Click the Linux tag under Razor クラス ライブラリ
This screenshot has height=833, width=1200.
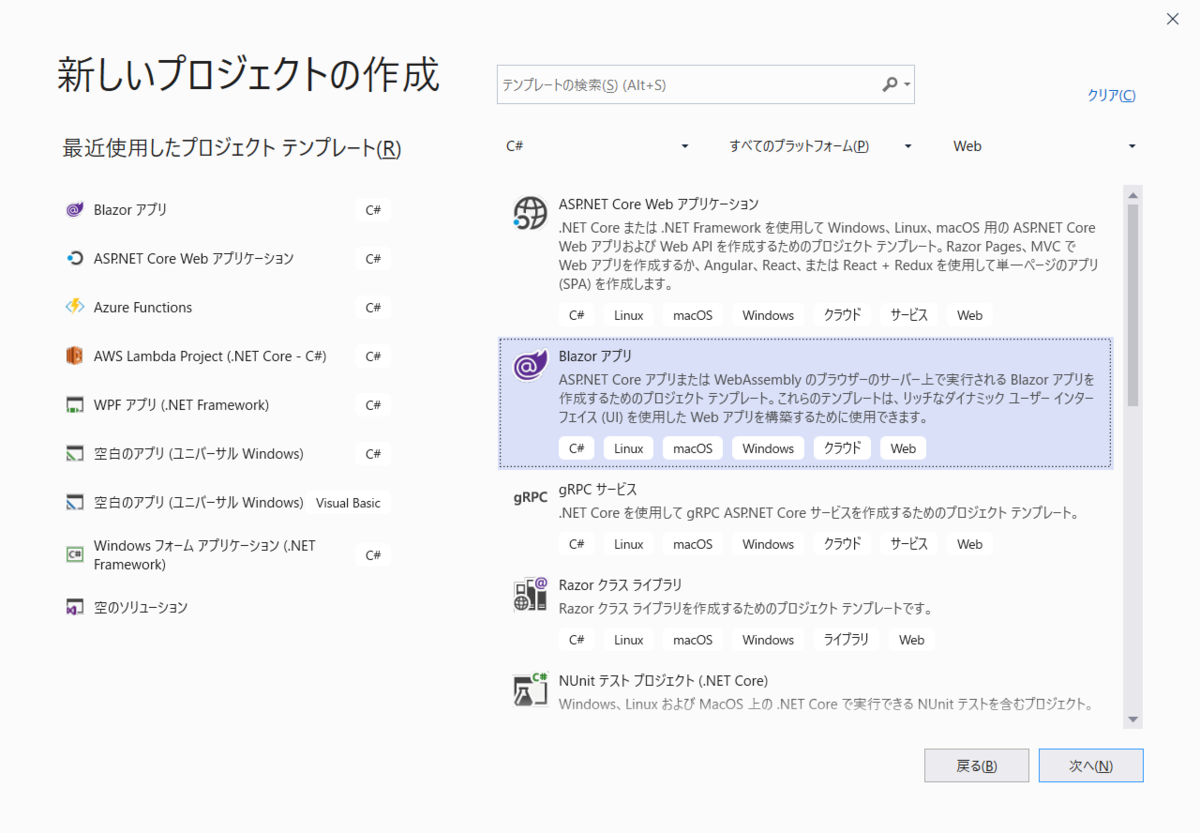point(629,640)
